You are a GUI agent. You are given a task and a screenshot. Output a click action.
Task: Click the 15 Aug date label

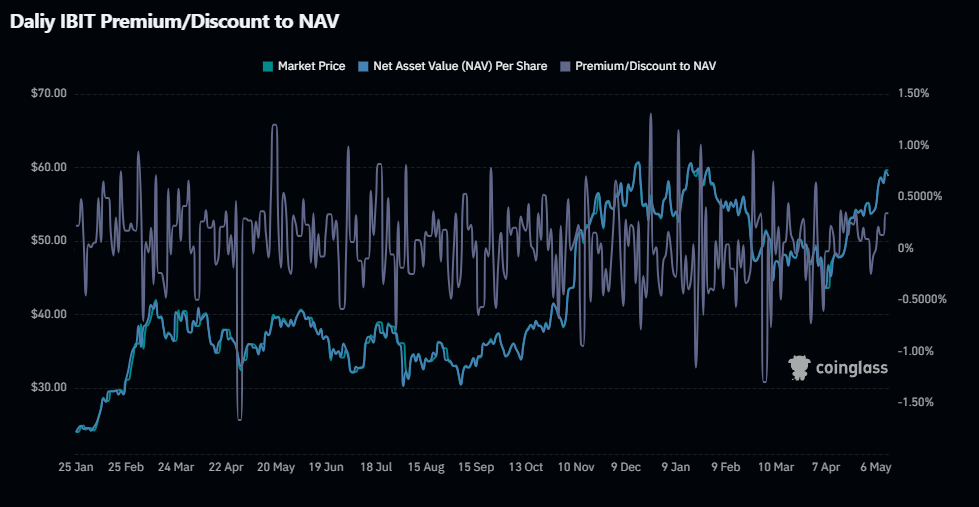tap(426, 467)
